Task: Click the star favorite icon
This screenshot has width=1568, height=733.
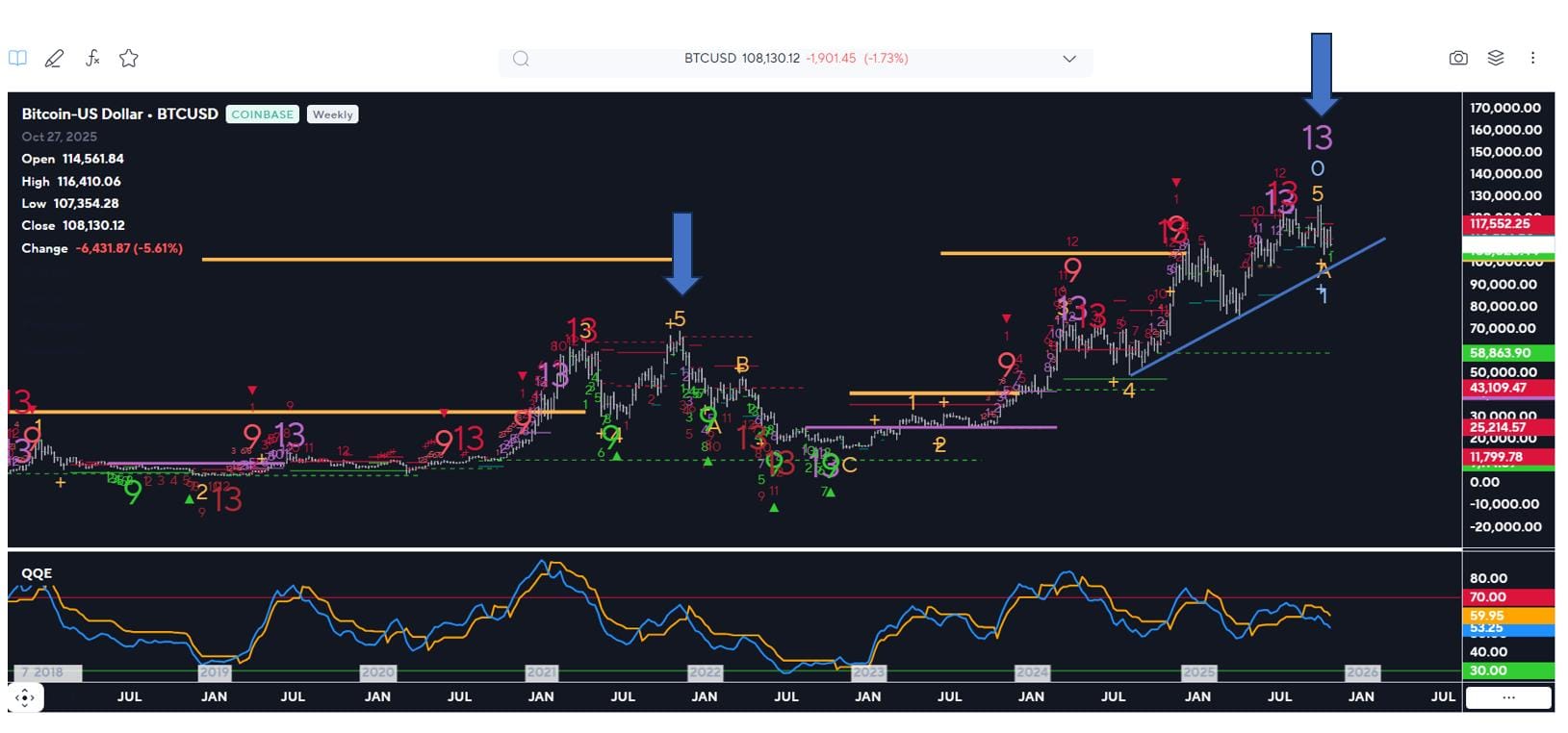Action: click(129, 59)
